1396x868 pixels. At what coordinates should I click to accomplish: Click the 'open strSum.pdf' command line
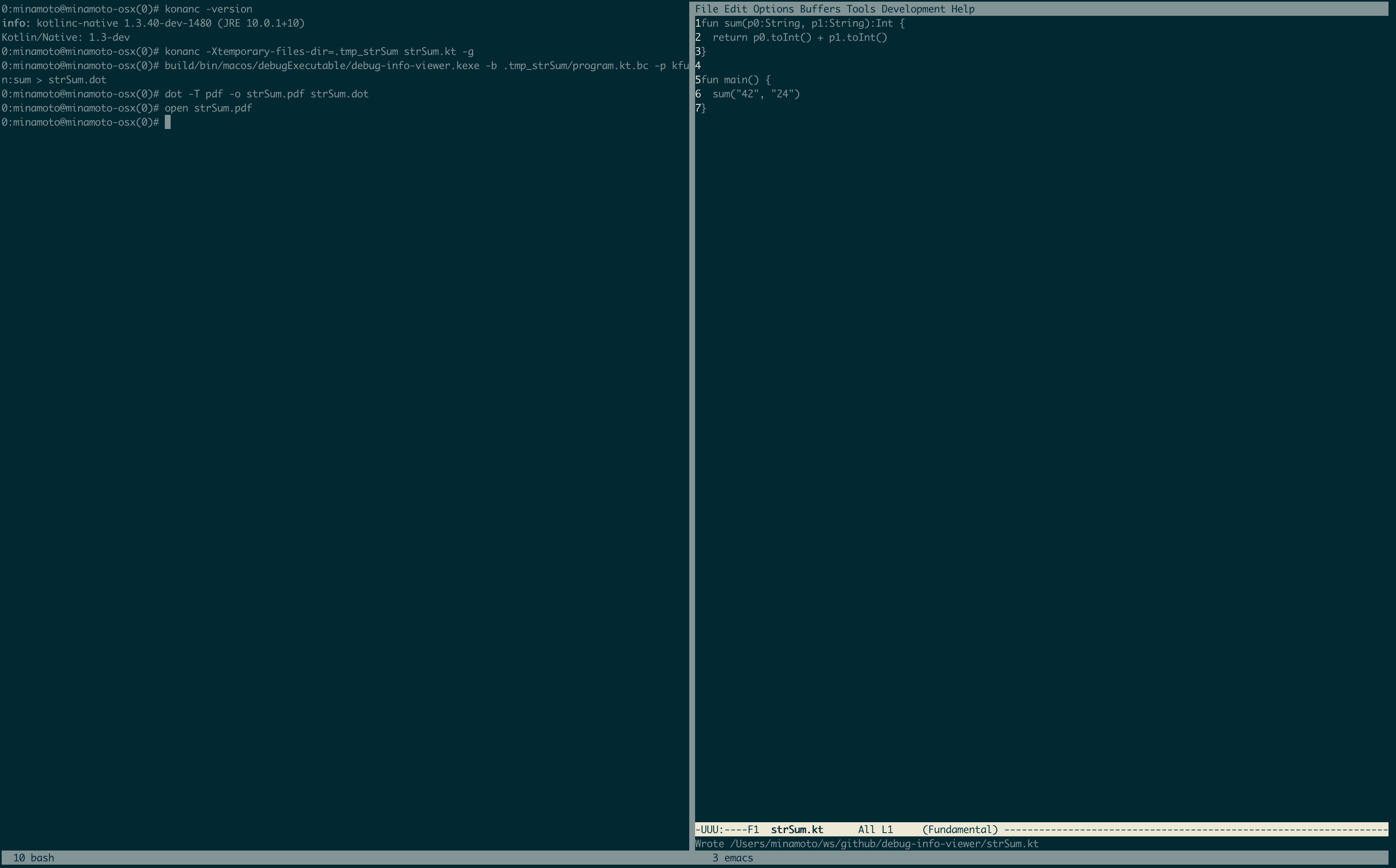[208, 108]
